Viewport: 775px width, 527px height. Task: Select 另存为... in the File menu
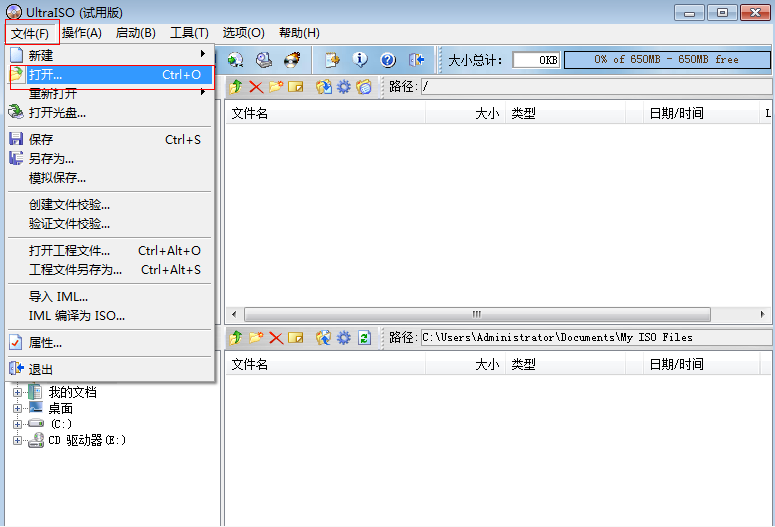pos(51,158)
